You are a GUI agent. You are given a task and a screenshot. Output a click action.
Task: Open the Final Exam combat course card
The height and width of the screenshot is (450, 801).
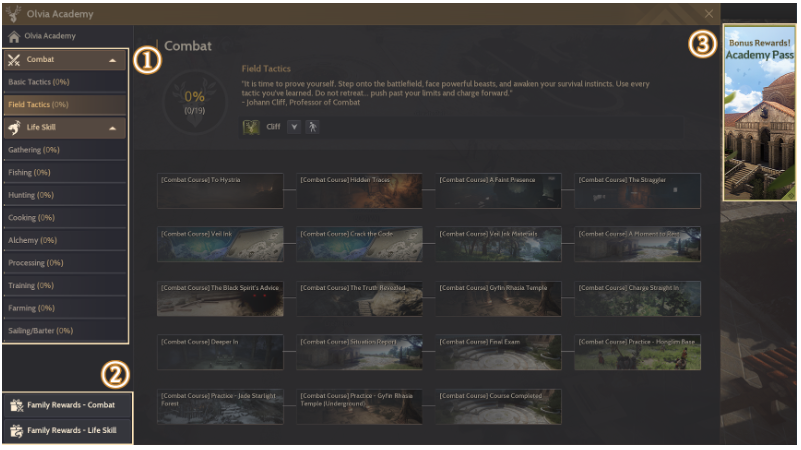click(x=498, y=352)
